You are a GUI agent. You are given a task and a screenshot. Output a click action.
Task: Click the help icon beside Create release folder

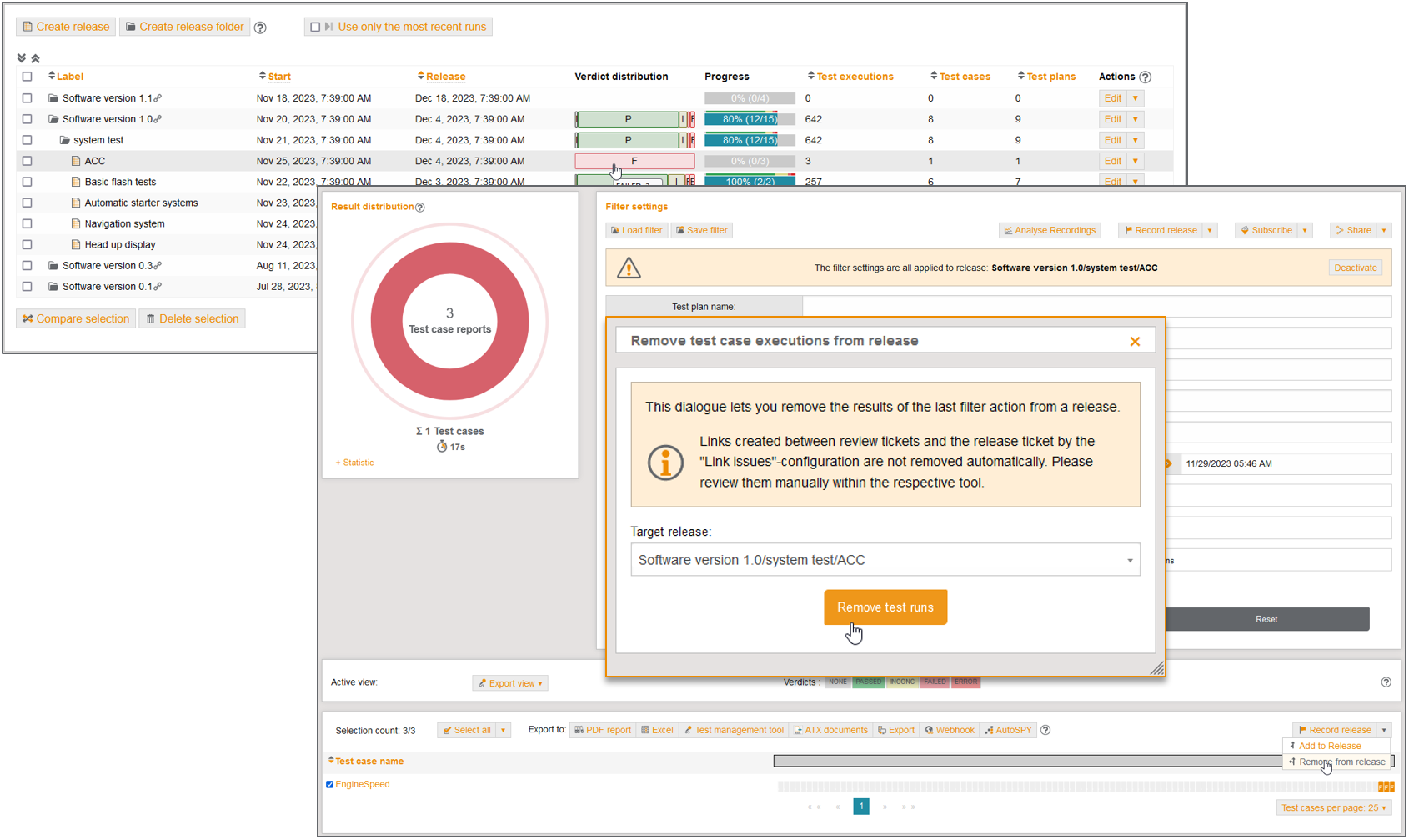(260, 27)
